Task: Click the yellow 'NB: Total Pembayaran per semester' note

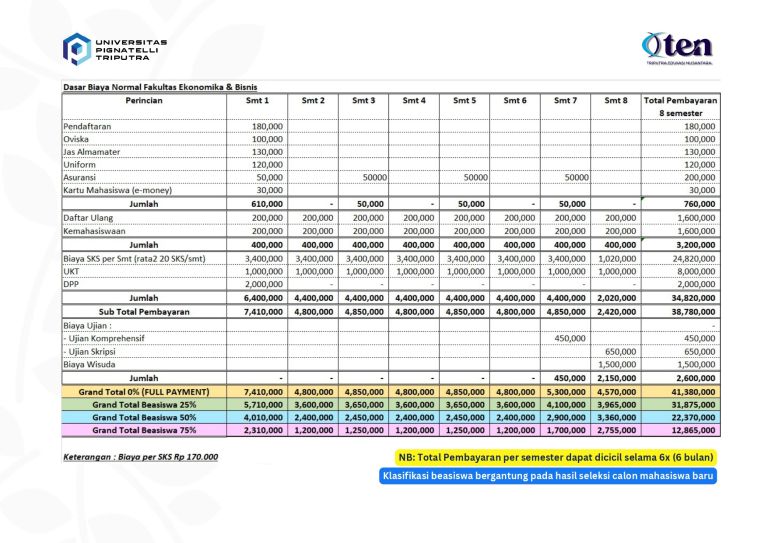Action: tap(552, 457)
